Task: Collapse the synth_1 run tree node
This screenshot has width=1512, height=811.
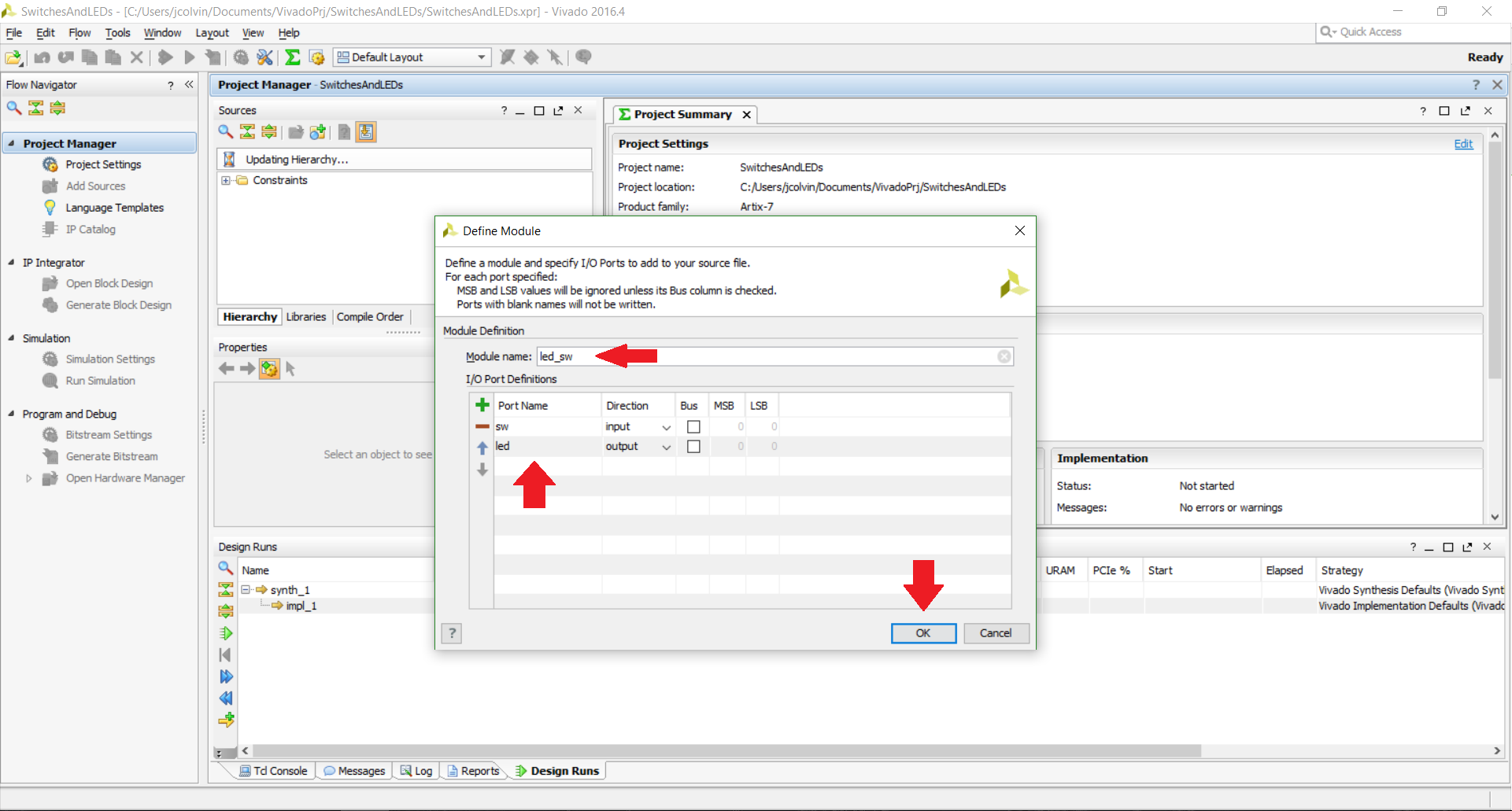Action: click(x=246, y=589)
